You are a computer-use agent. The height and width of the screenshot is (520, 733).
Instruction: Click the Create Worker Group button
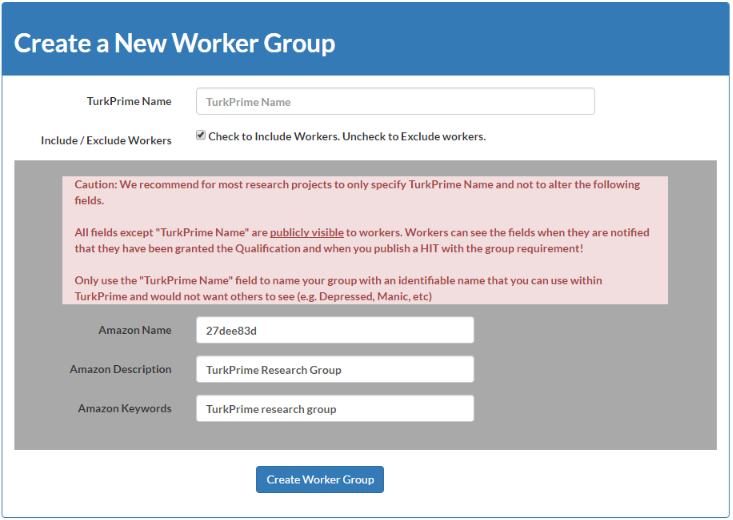coord(320,479)
